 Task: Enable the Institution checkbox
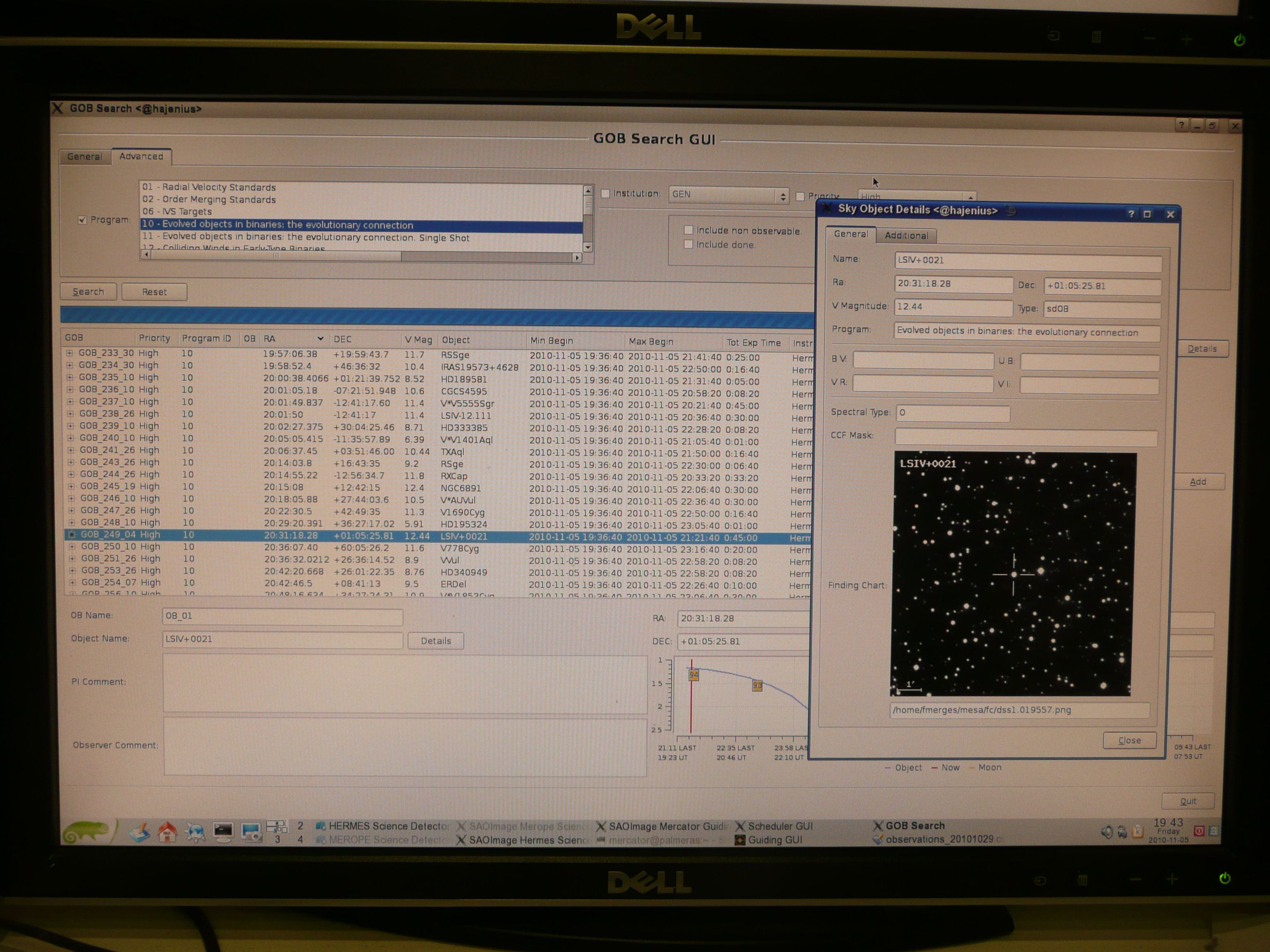click(x=605, y=194)
